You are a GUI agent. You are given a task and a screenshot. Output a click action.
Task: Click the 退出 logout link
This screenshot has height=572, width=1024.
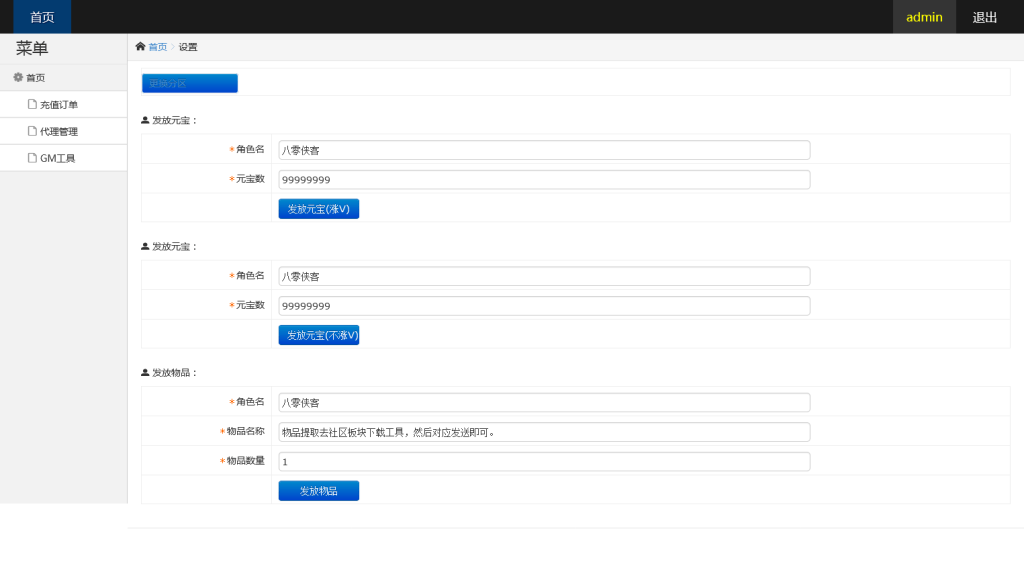pos(985,17)
